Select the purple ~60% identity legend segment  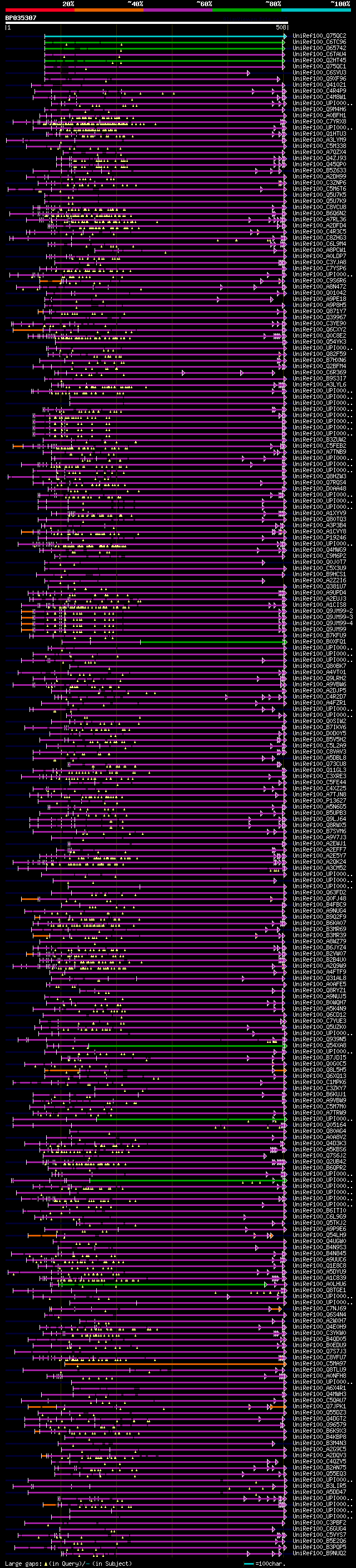point(177,10)
